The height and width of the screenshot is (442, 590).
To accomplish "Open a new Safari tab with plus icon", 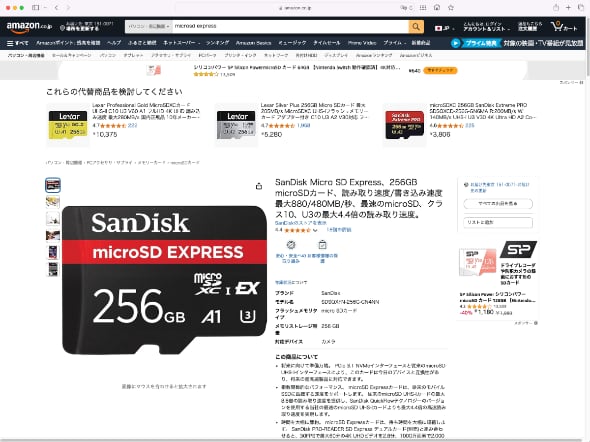I will point(568,8).
